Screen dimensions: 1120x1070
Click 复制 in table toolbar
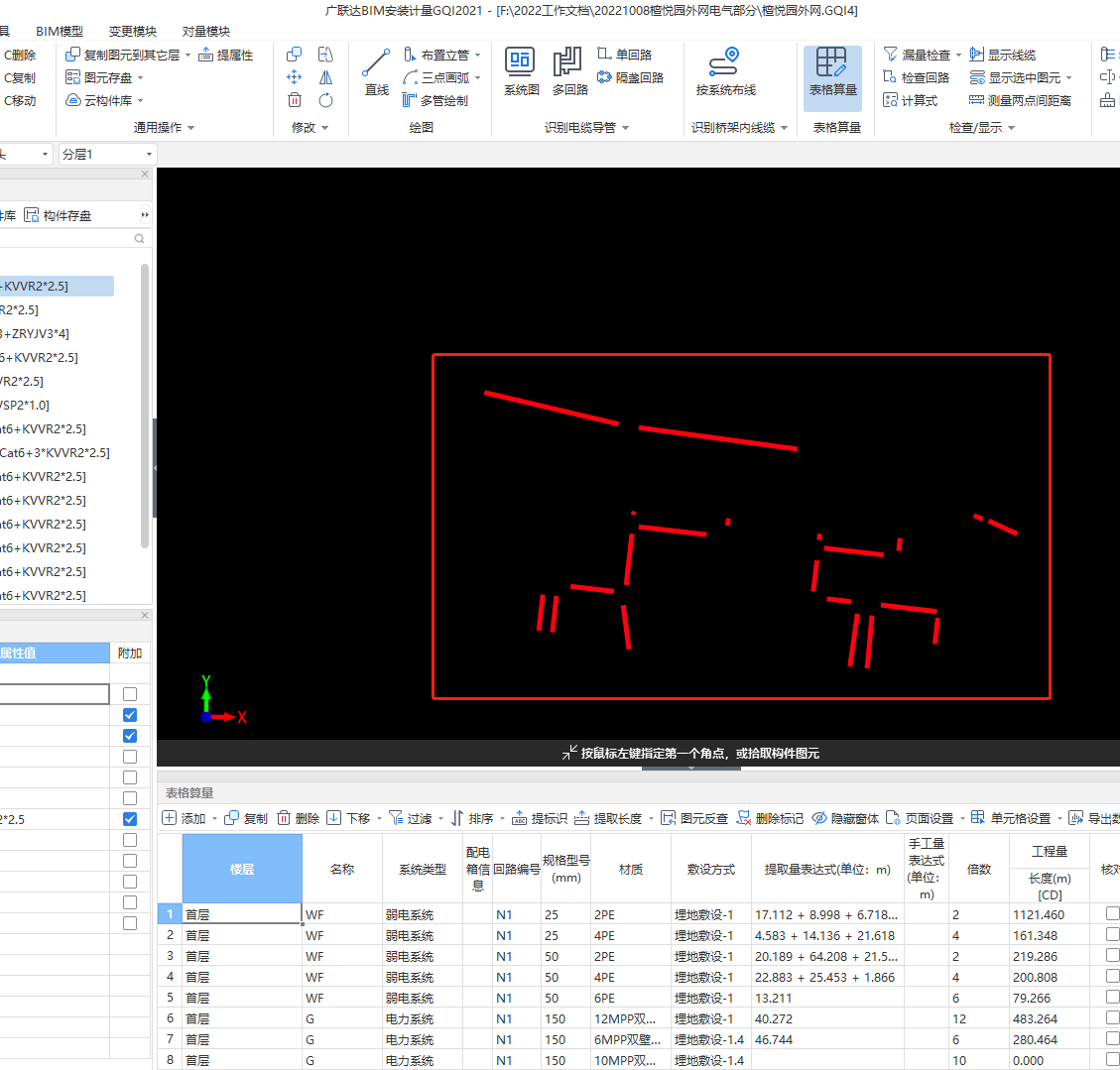coord(246,818)
